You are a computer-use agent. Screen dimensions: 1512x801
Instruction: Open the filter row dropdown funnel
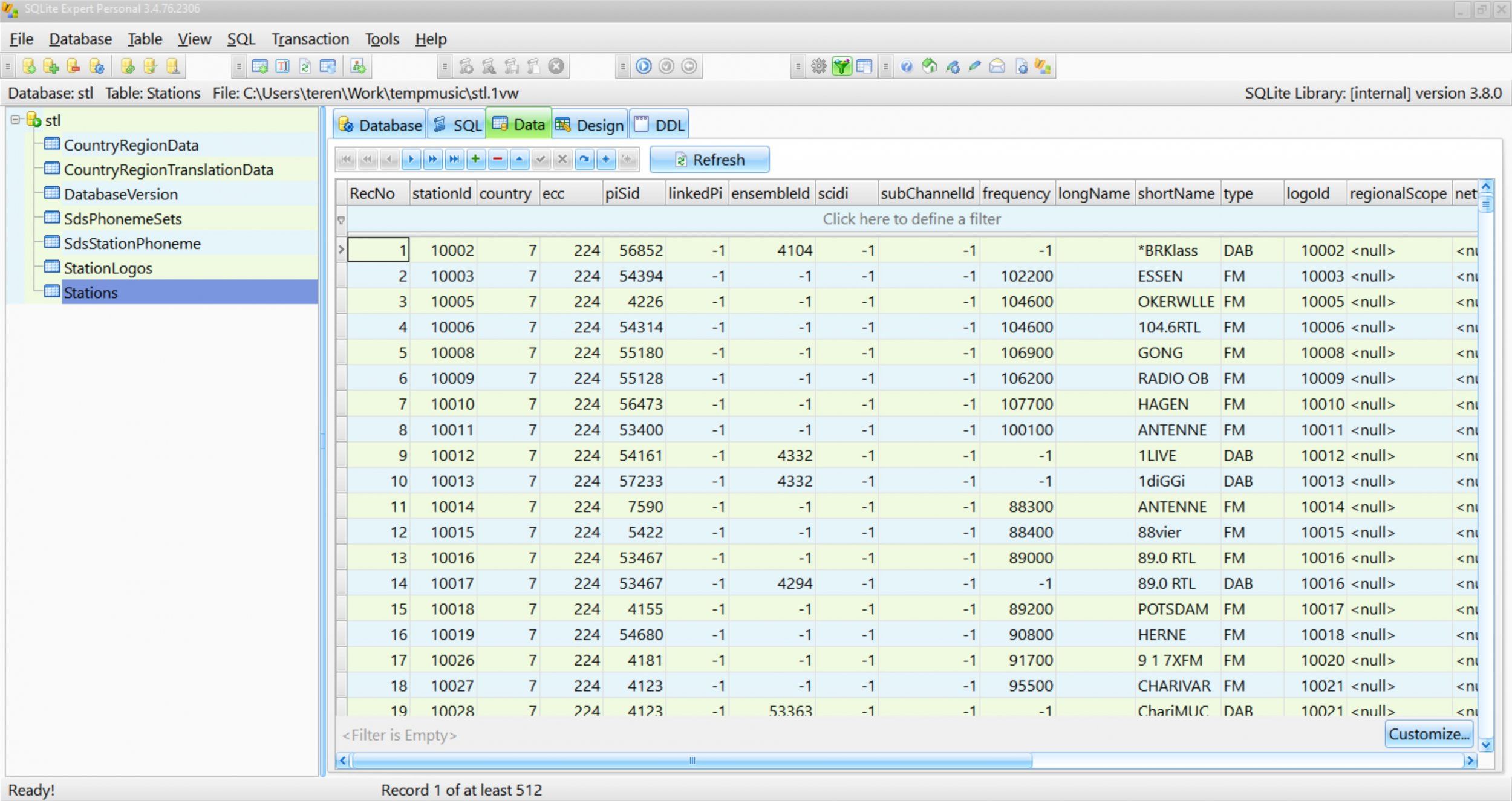pyautogui.click(x=341, y=220)
